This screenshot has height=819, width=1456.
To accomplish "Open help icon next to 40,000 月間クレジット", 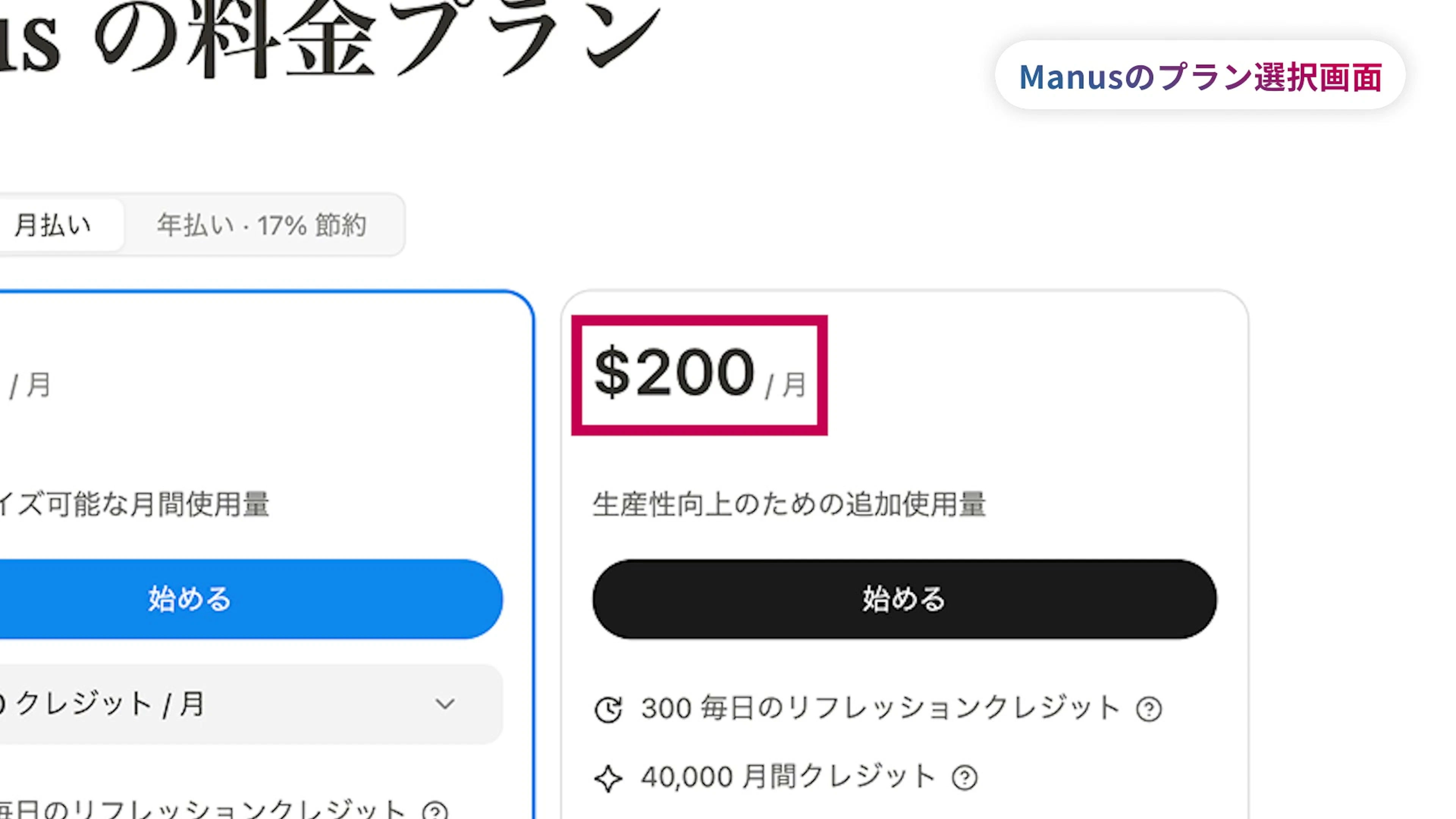I will point(964,778).
